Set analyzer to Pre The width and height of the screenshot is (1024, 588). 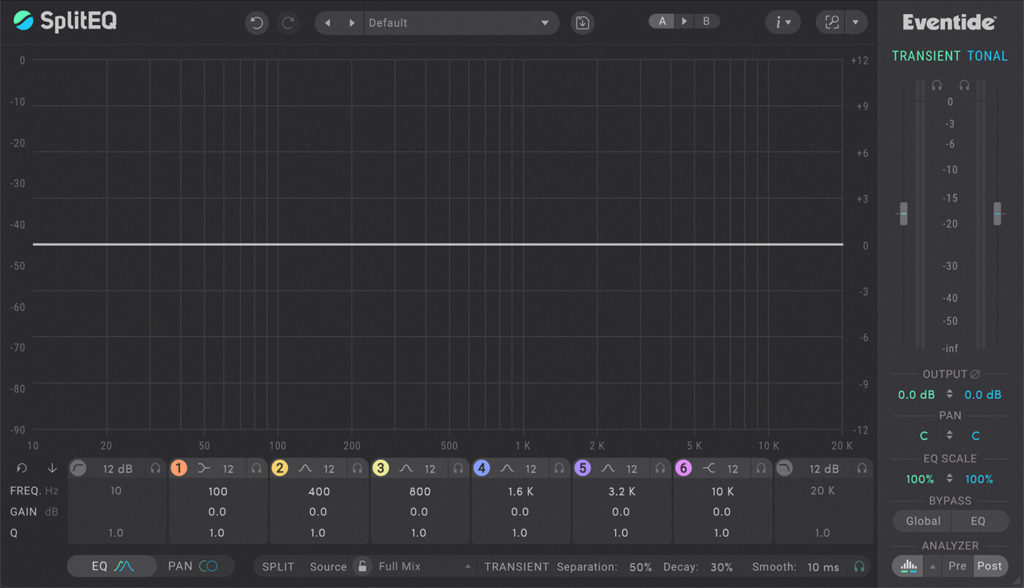[957, 566]
